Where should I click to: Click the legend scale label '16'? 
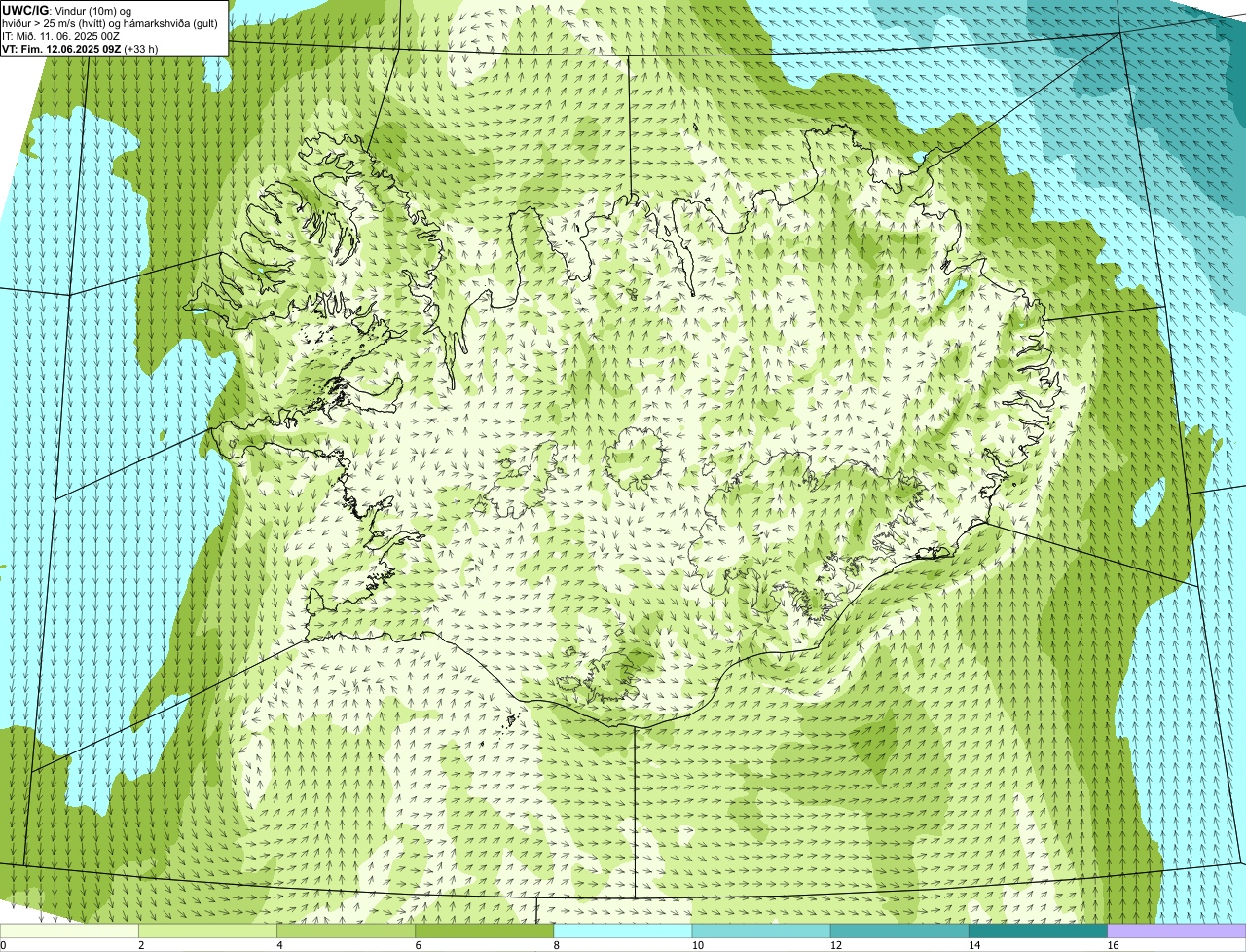coord(1113,945)
